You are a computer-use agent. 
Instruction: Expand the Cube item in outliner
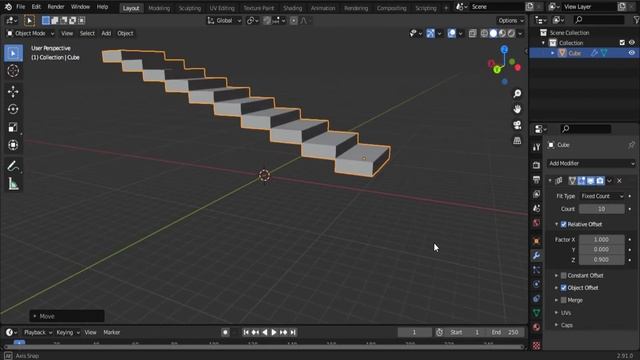pyautogui.click(x=553, y=53)
